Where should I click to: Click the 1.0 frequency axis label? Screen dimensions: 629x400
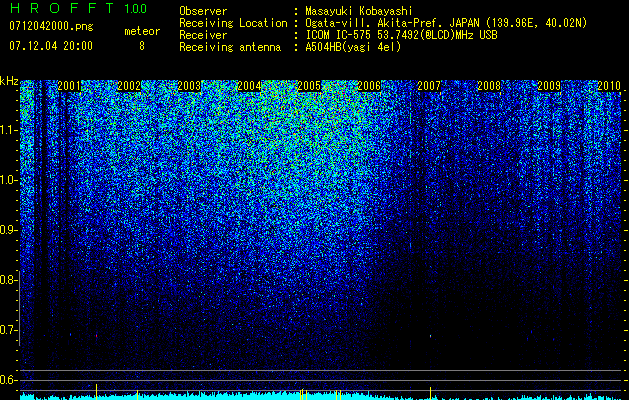[8, 181]
